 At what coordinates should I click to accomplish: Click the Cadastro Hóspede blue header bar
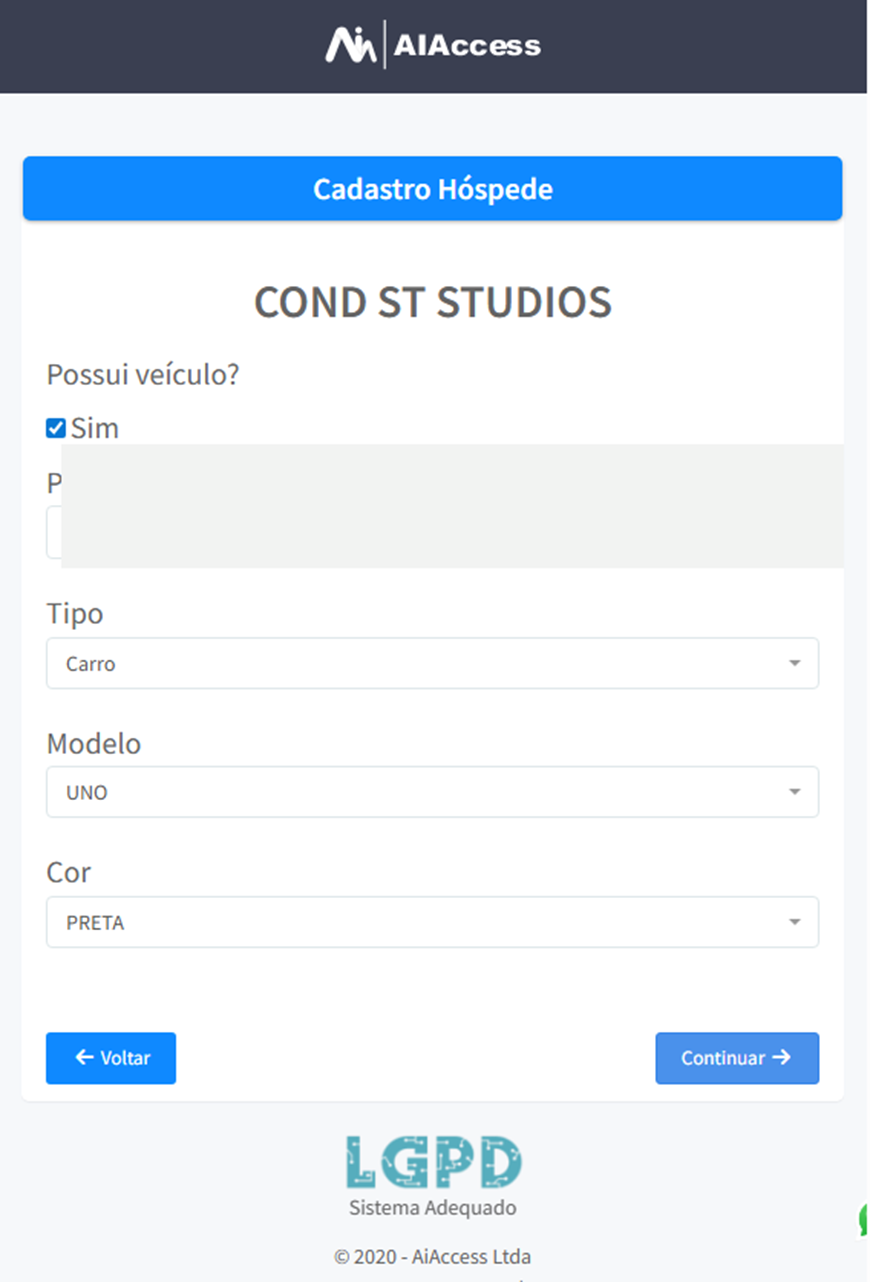coord(432,189)
